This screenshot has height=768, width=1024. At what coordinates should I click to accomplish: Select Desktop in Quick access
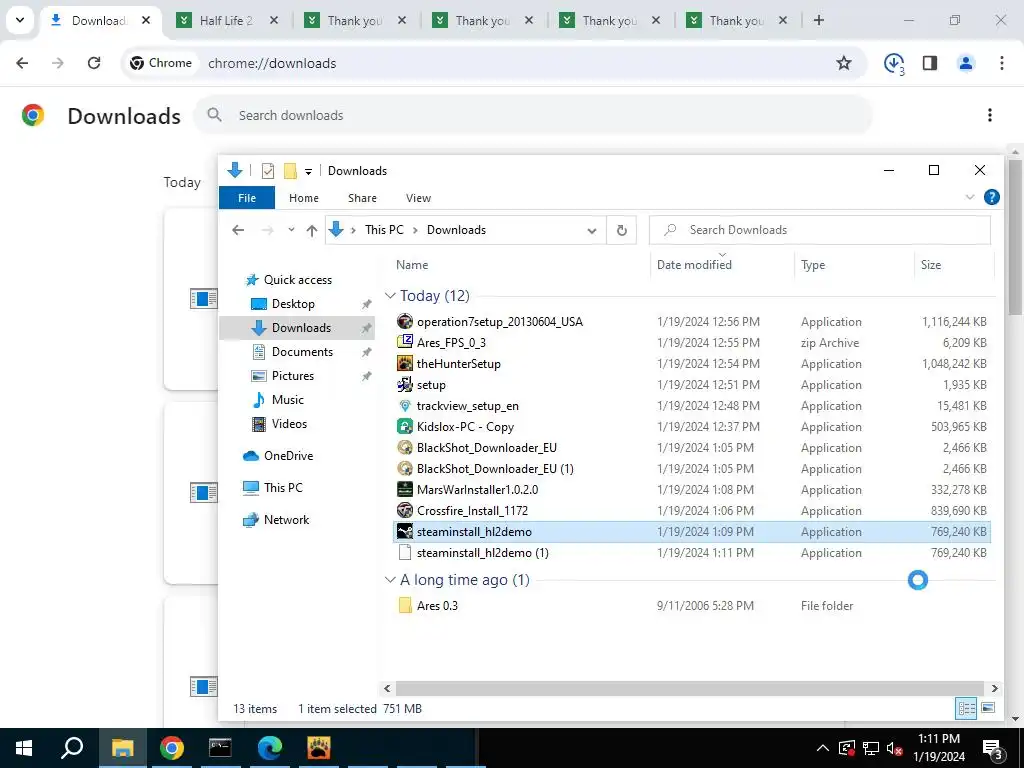pyautogui.click(x=293, y=304)
